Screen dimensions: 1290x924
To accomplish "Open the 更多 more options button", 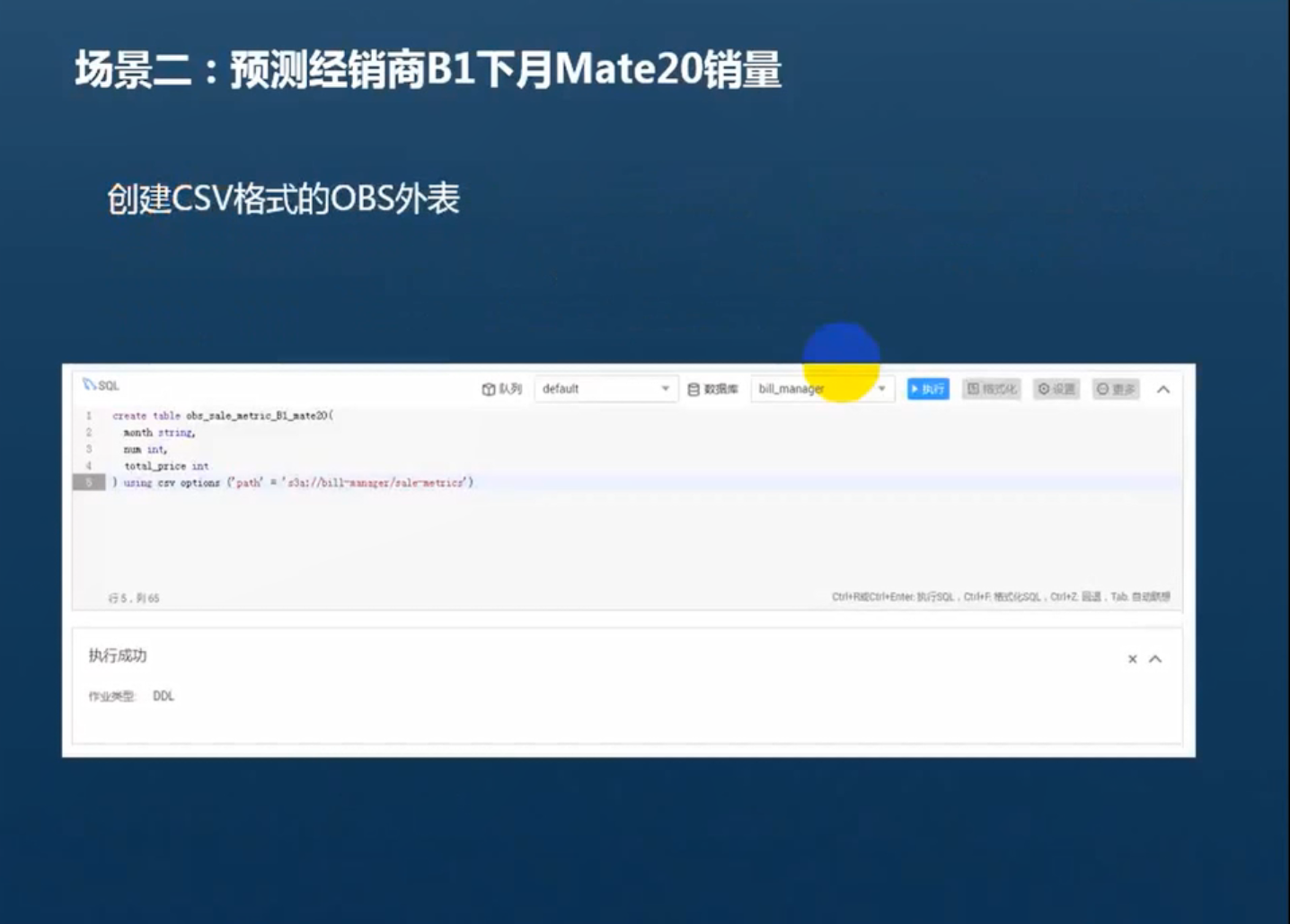I will (1116, 389).
